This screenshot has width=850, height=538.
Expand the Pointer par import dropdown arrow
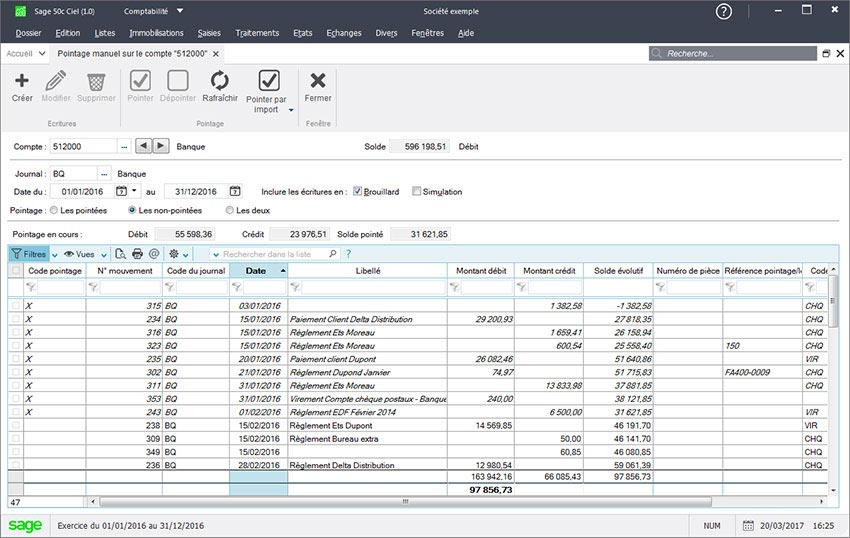point(291,110)
